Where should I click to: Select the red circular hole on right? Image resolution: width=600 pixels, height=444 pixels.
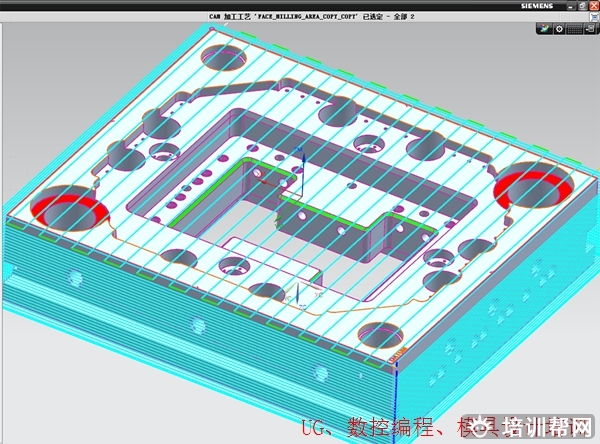click(x=538, y=185)
